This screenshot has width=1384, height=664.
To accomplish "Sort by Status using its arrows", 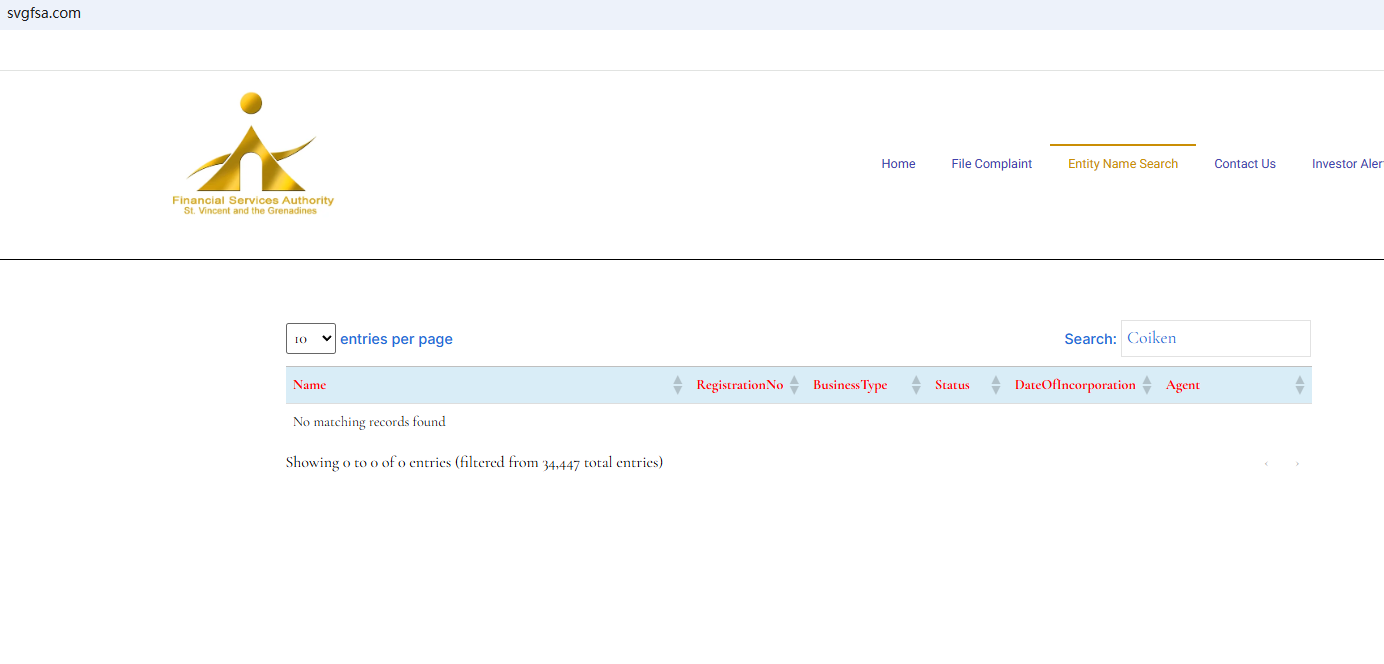I will click(x=995, y=385).
